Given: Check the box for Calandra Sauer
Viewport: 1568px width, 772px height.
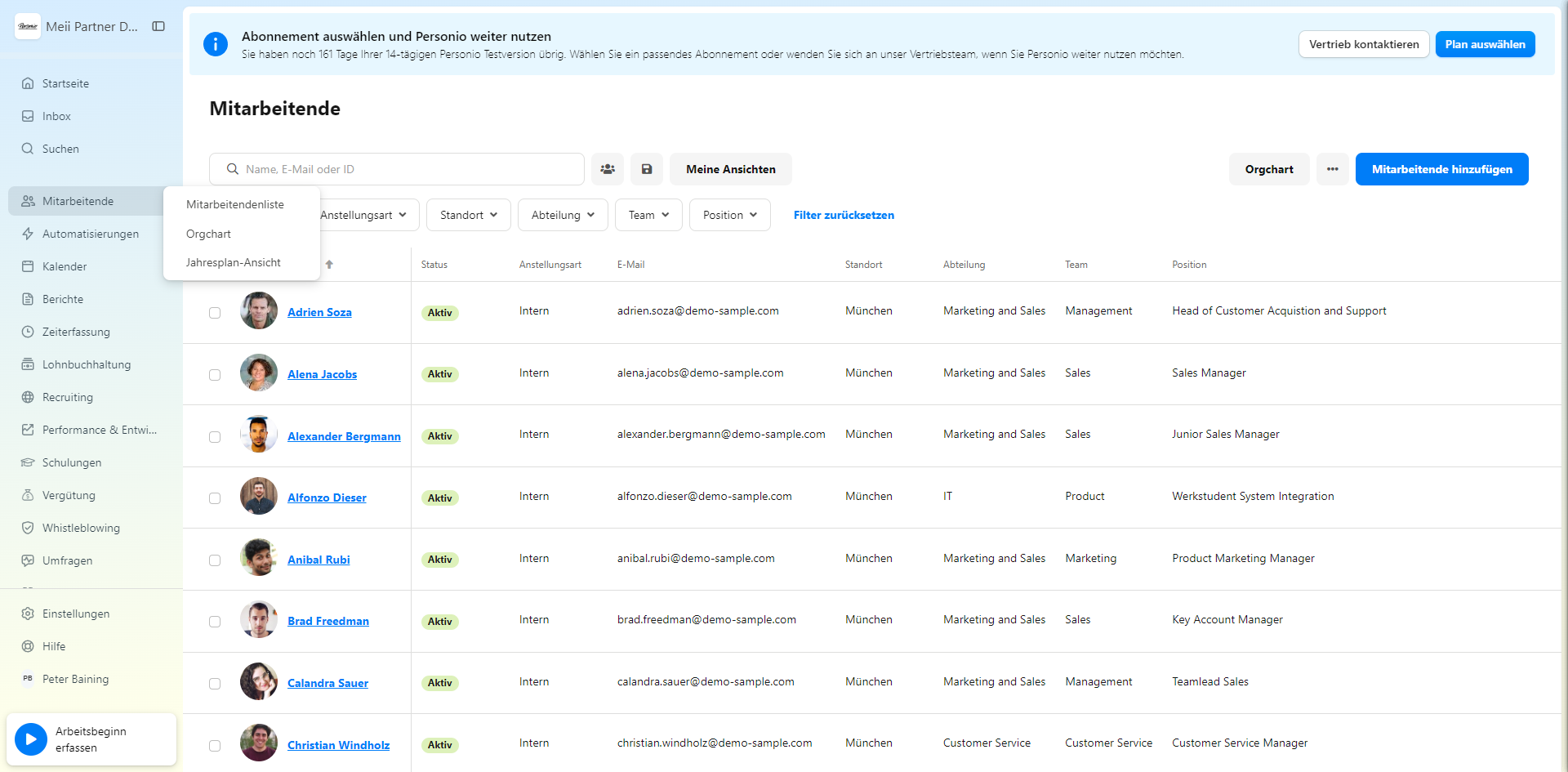Looking at the screenshot, I should (215, 684).
